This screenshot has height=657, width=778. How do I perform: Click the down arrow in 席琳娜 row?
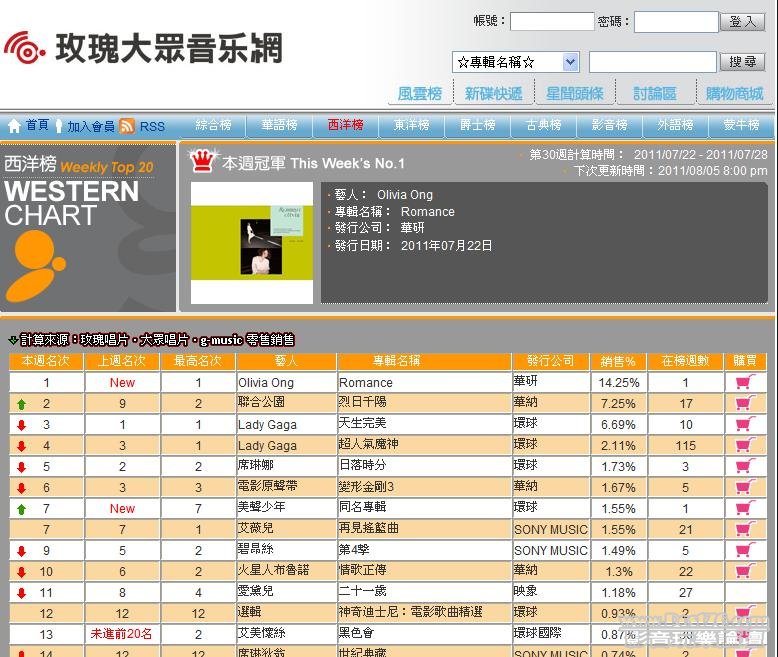(21, 467)
